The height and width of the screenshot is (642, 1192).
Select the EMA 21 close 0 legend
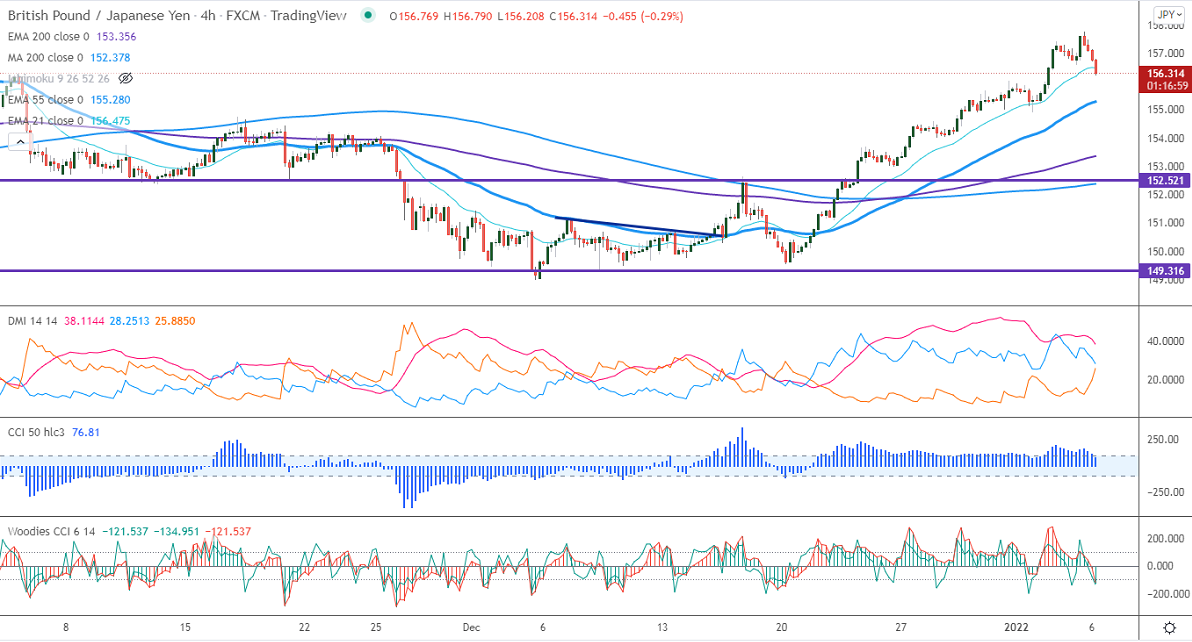[x=46, y=121]
